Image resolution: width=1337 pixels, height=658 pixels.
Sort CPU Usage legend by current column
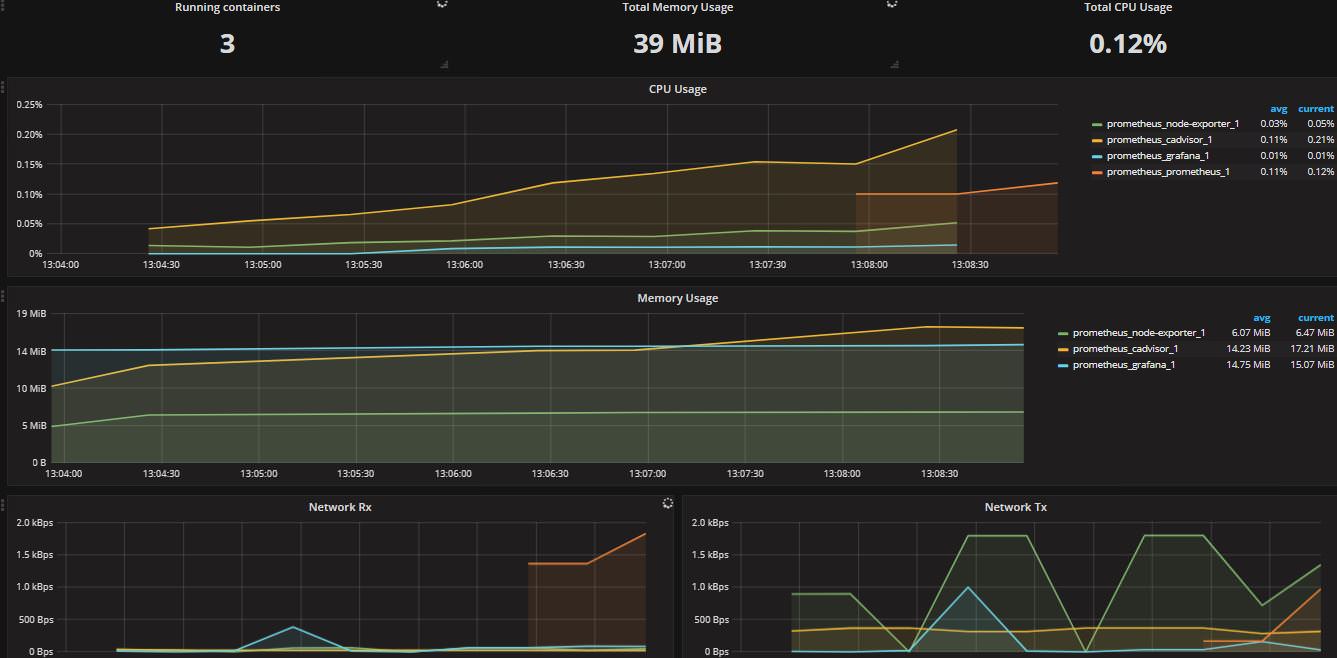pos(1316,108)
